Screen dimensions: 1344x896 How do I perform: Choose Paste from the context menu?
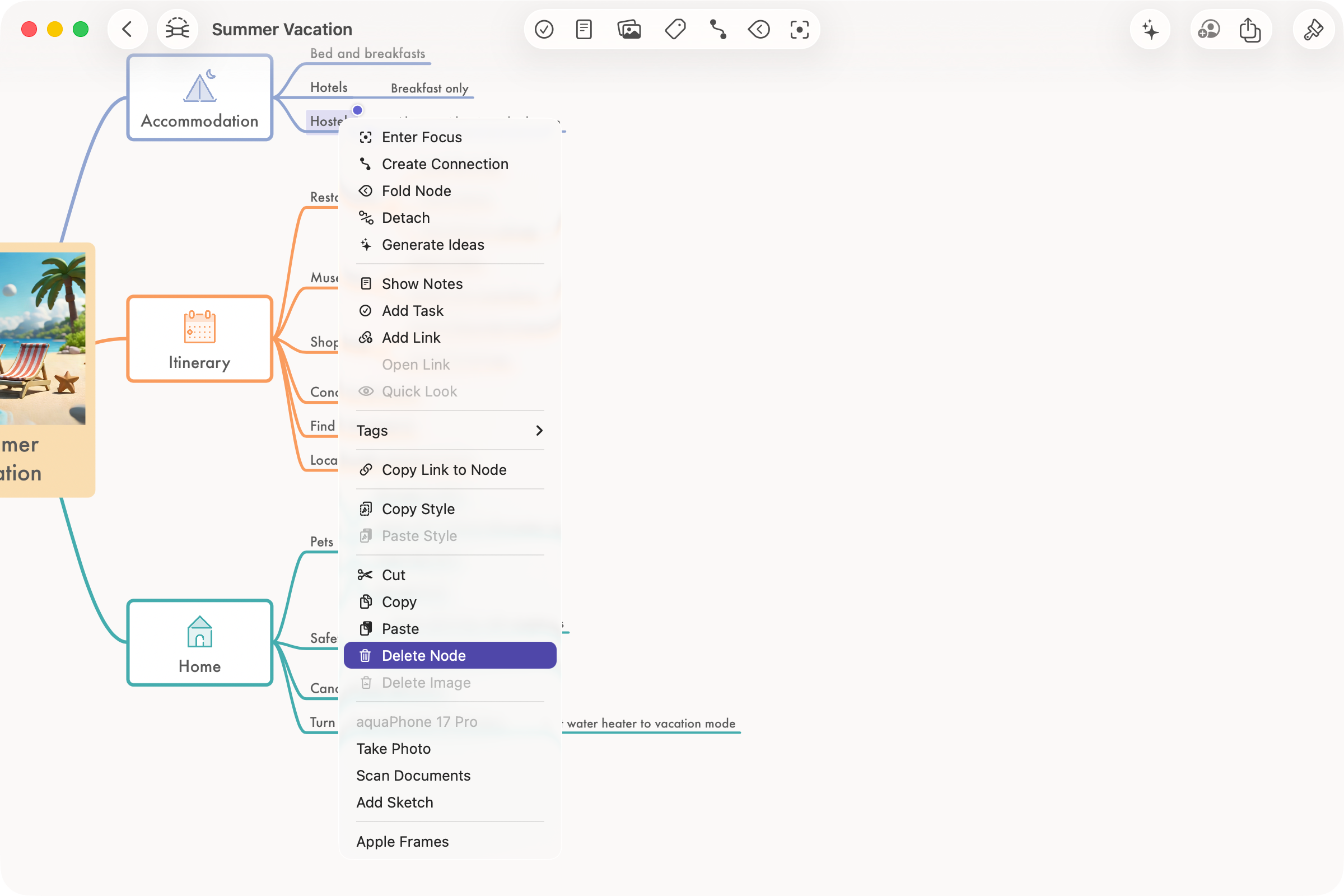pos(450,628)
